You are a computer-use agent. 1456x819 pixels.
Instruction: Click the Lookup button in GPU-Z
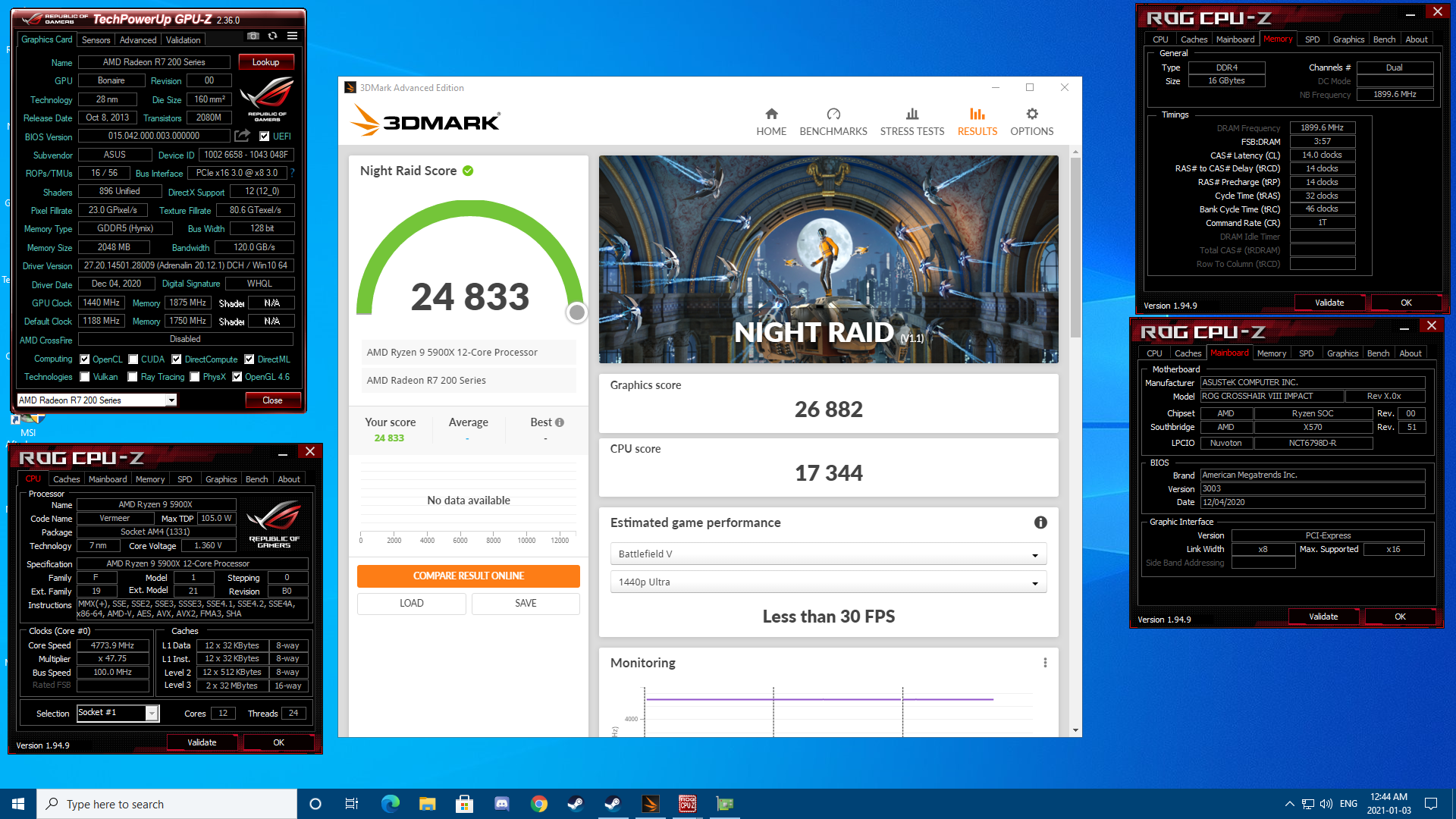(x=266, y=62)
